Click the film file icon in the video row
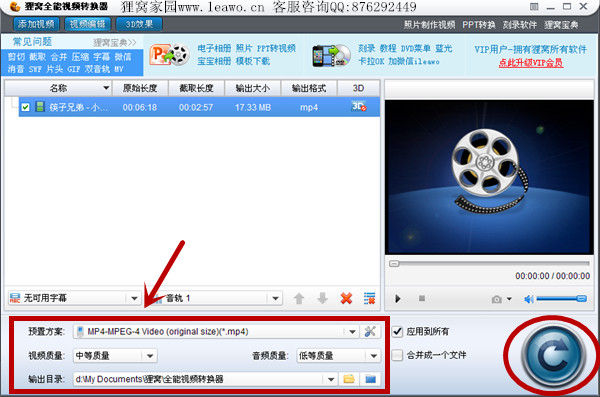This screenshot has height=397, width=600. [40, 107]
